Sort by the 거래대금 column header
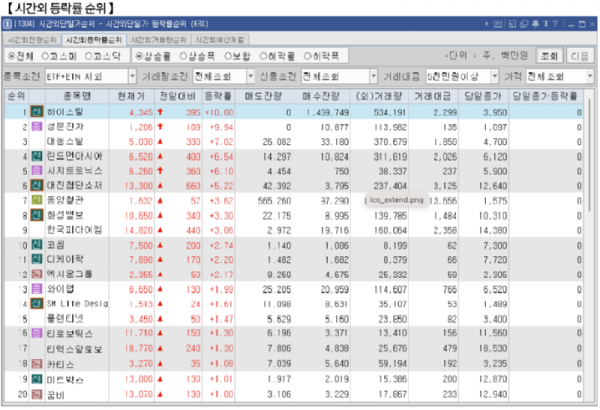Viewport: 600px width, 410px height. pyautogui.click(x=433, y=96)
